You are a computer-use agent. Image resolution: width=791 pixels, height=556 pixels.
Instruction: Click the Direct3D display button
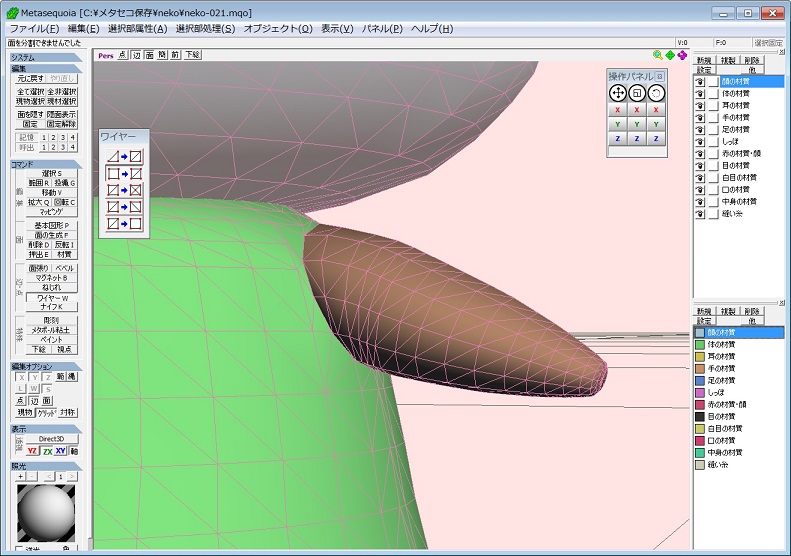pos(51,438)
